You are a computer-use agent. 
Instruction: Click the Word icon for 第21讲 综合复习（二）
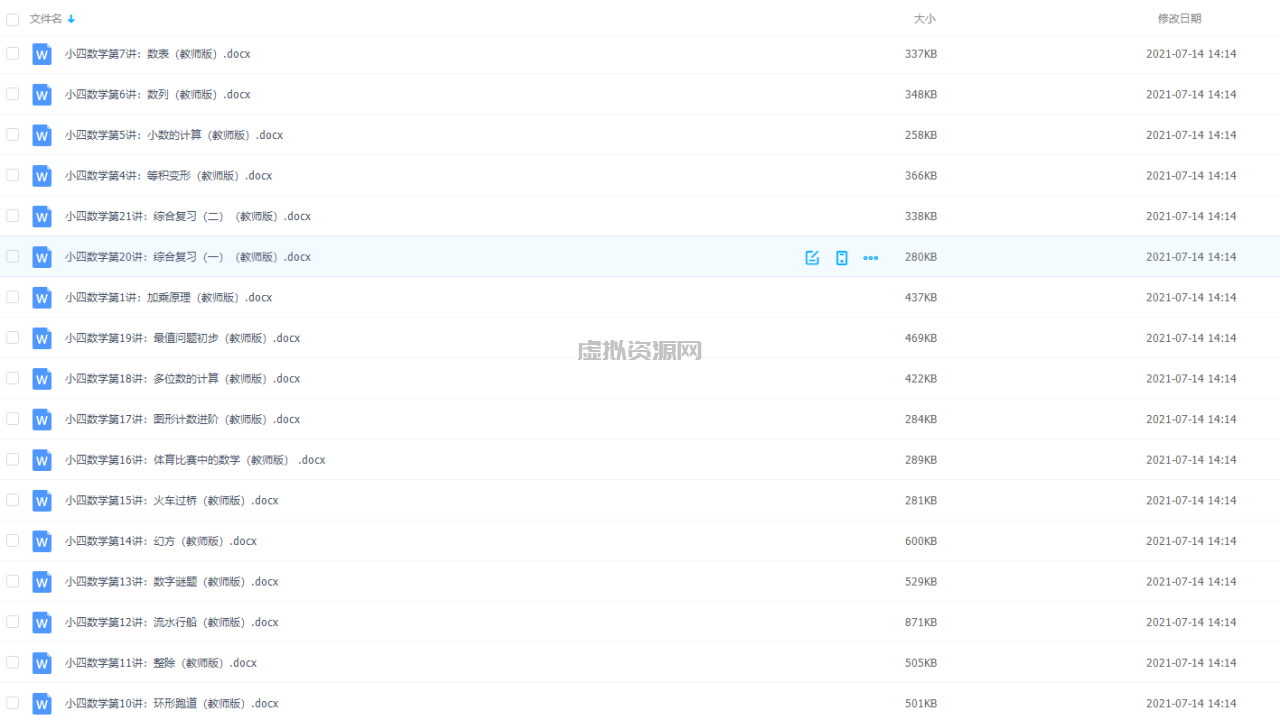pos(41,216)
